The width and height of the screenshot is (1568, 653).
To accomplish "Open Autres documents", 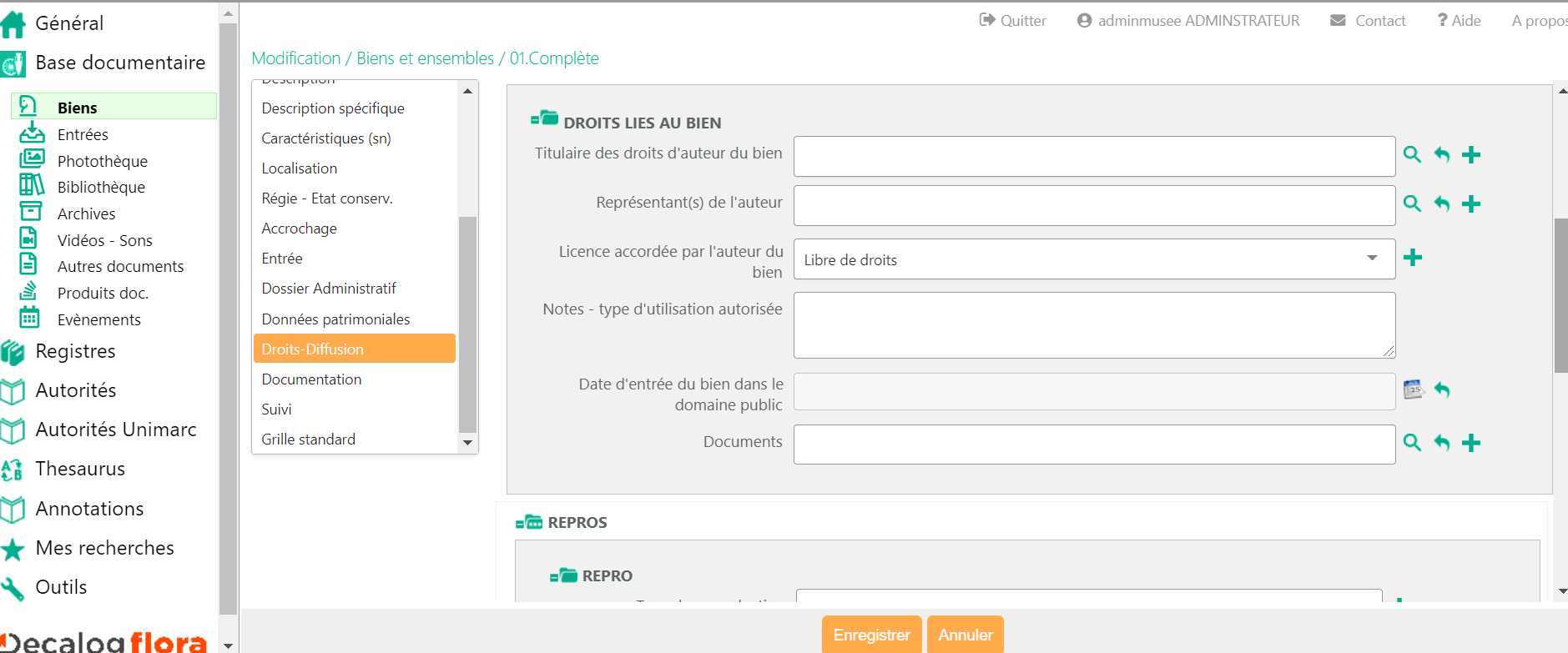I will (120, 266).
